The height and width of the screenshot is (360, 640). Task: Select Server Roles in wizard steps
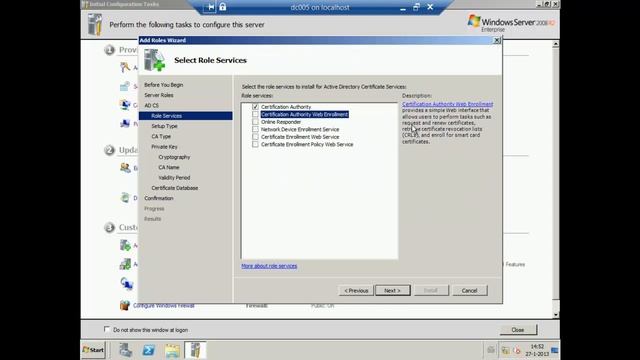tap(159, 95)
